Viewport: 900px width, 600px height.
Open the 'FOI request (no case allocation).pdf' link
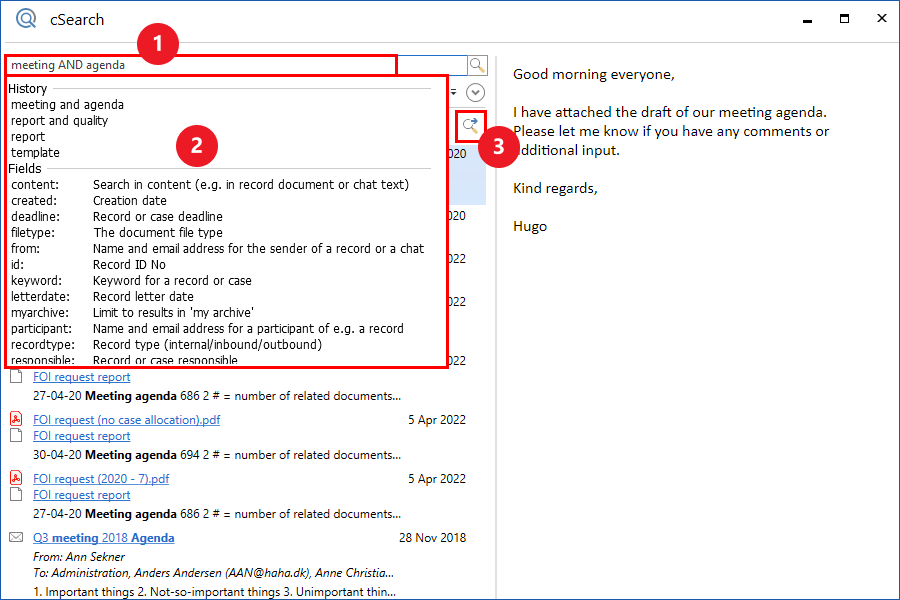126,420
